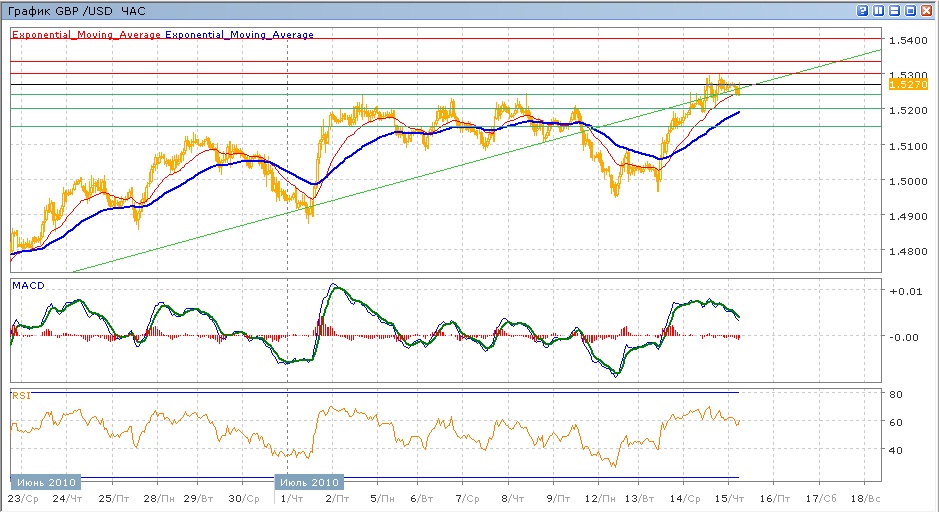Click the first Июнь 2010 month marker

(x=43, y=482)
